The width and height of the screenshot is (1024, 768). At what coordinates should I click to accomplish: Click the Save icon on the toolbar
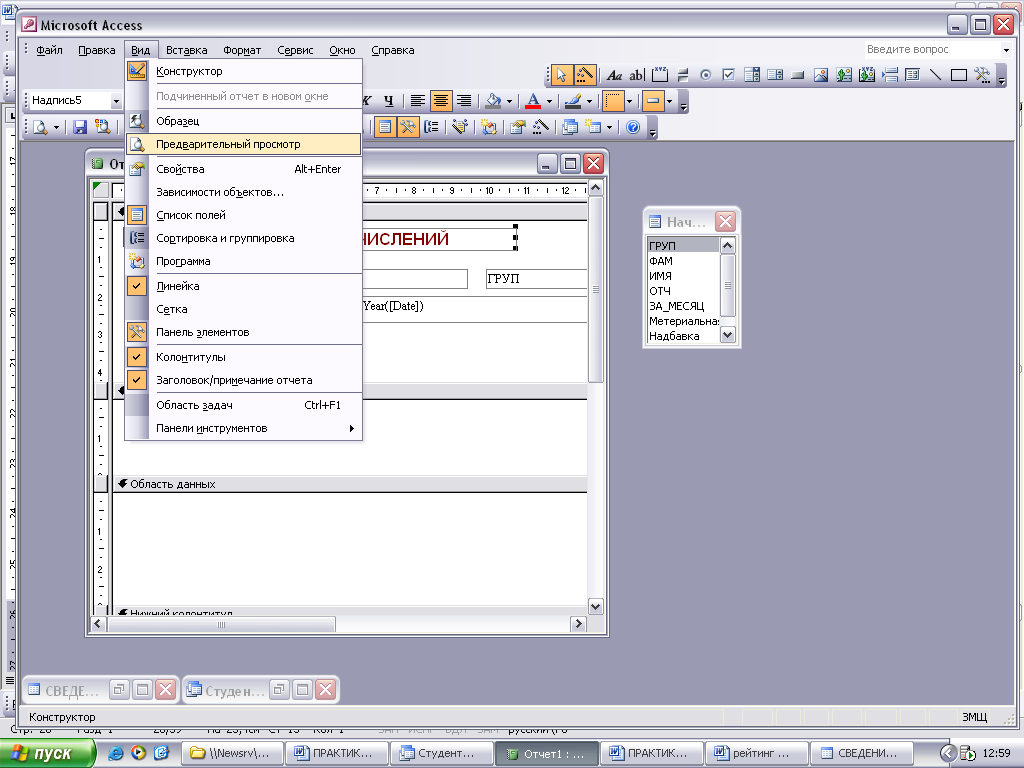click(80, 127)
